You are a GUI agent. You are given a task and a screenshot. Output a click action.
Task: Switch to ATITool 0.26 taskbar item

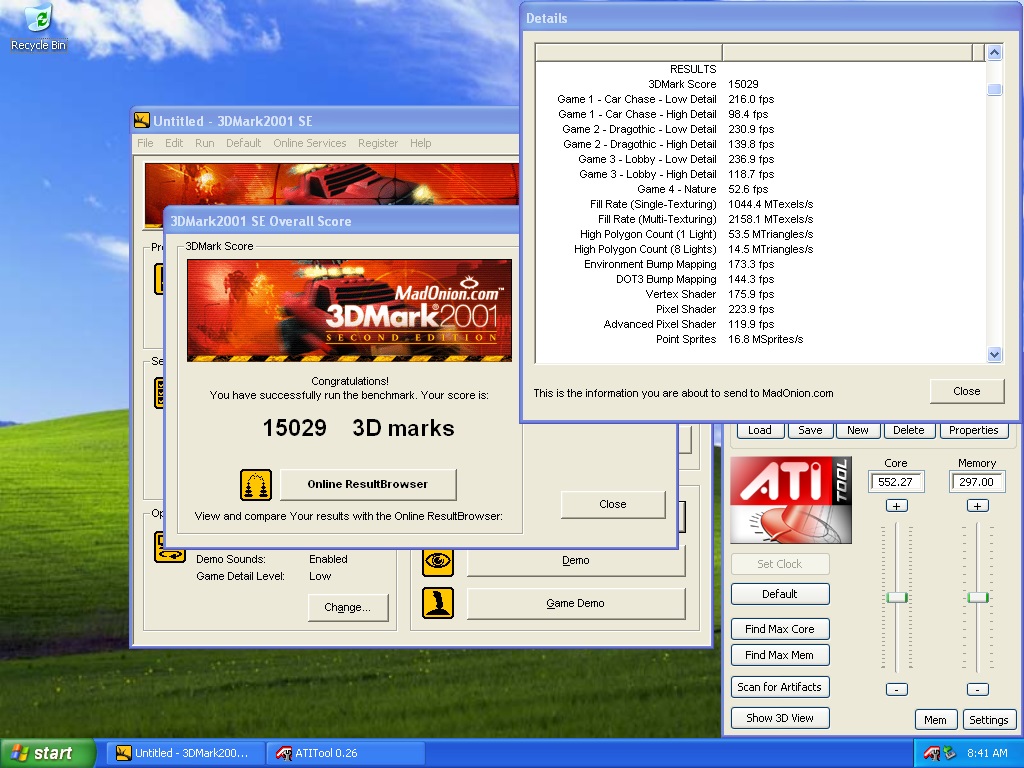(346, 753)
